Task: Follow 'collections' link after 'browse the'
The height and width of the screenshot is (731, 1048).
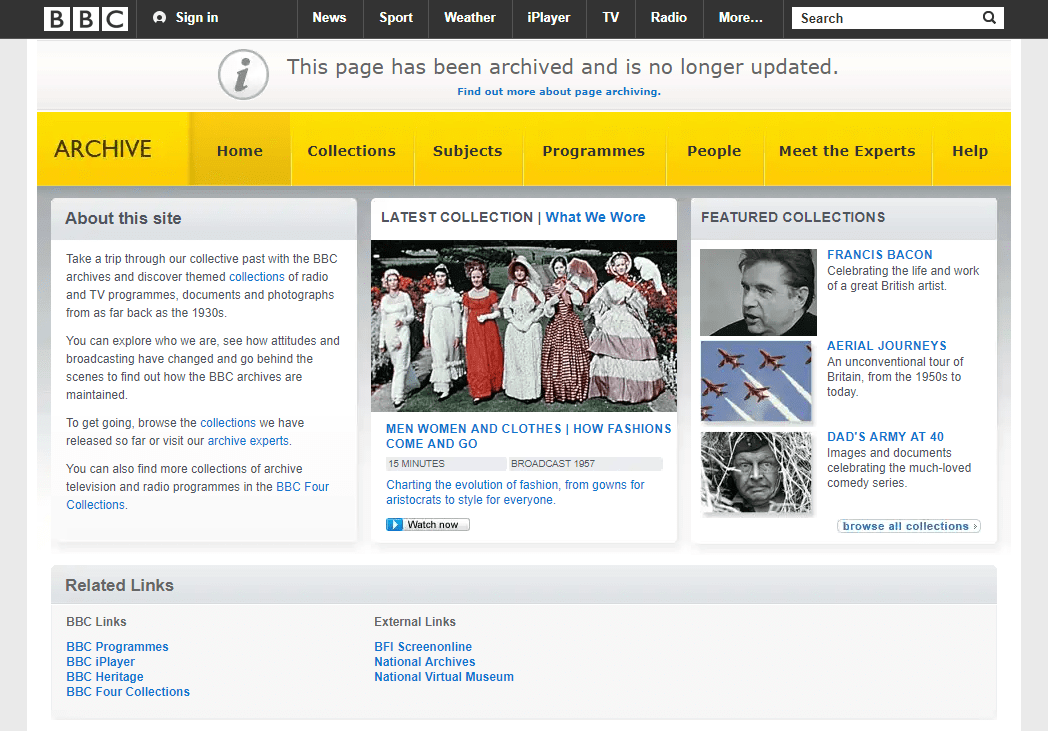Action: click(228, 423)
